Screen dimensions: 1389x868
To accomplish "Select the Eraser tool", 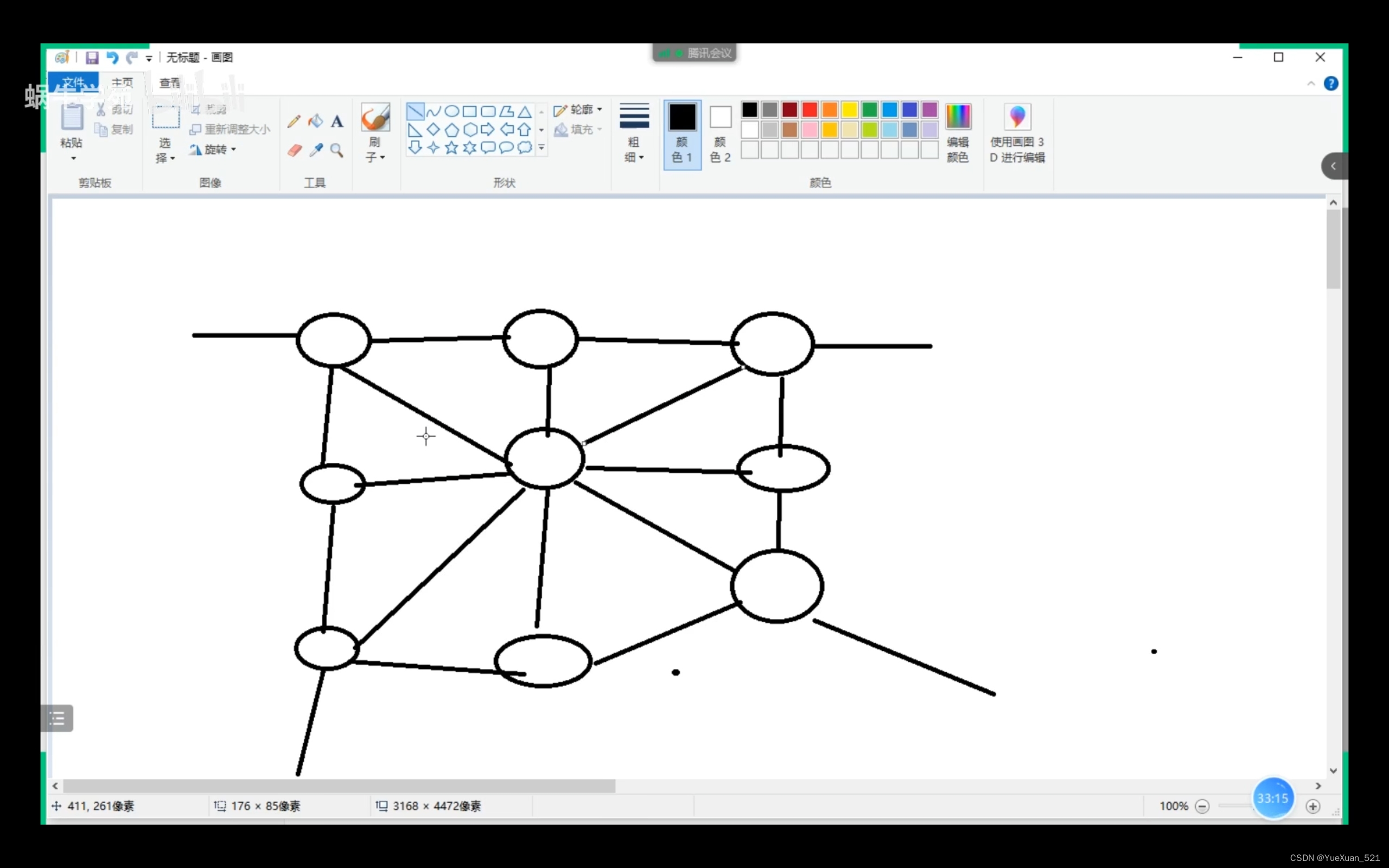I will (x=294, y=150).
